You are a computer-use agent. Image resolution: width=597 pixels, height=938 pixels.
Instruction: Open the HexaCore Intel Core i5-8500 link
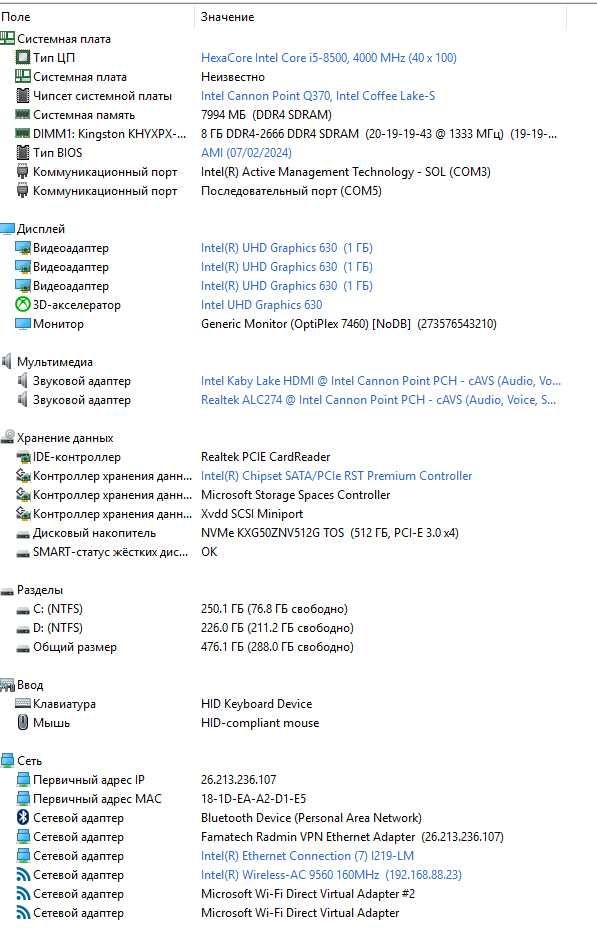[x=328, y=57]
